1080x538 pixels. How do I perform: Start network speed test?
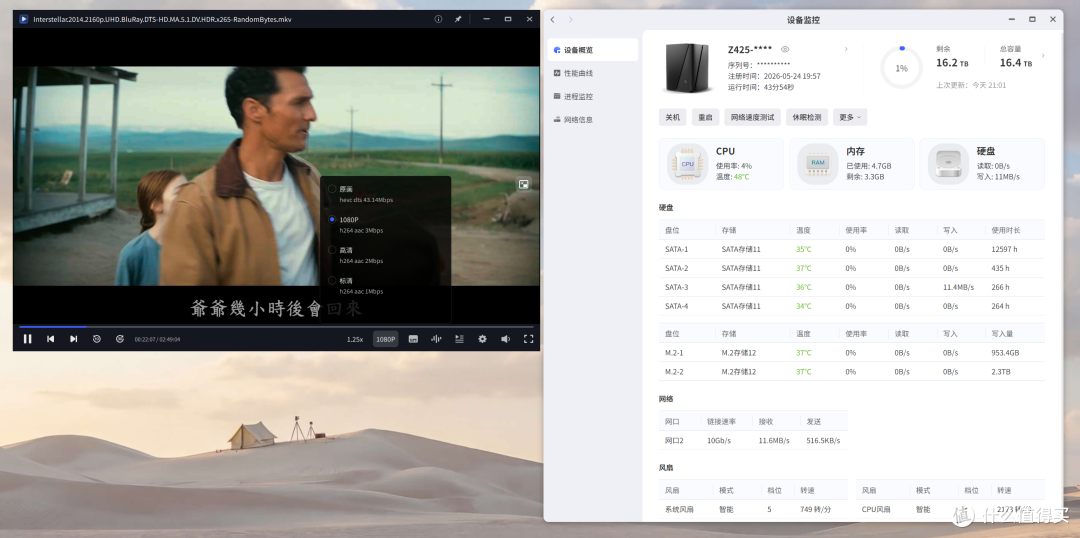[x=752, y=117]
